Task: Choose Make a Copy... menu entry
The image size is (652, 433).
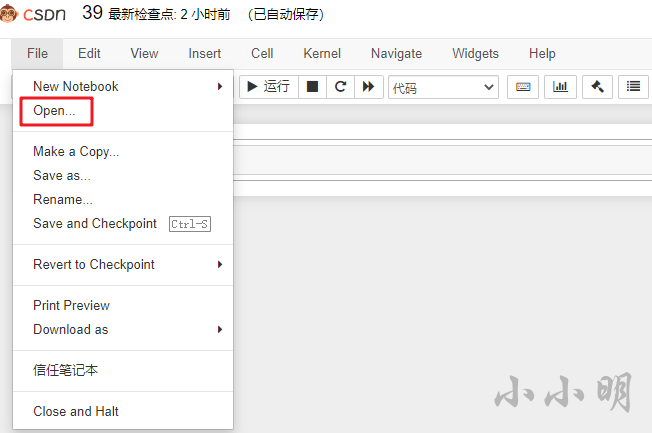Action: (123, 151)
